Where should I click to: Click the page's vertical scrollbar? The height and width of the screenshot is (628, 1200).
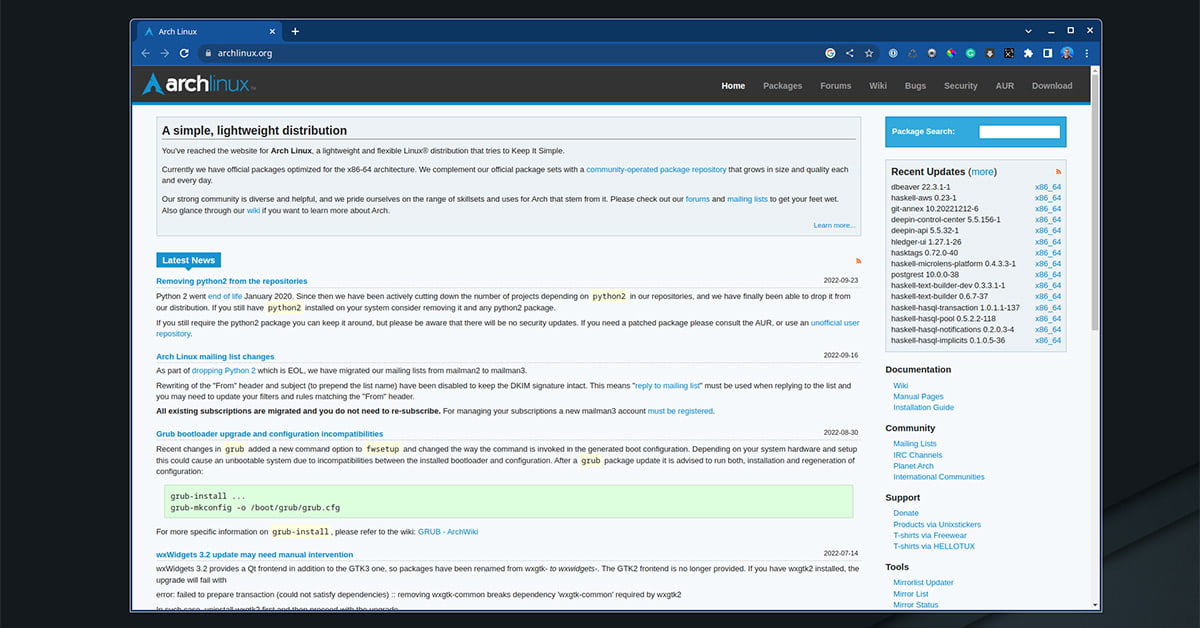click(x=1095, y=200)
